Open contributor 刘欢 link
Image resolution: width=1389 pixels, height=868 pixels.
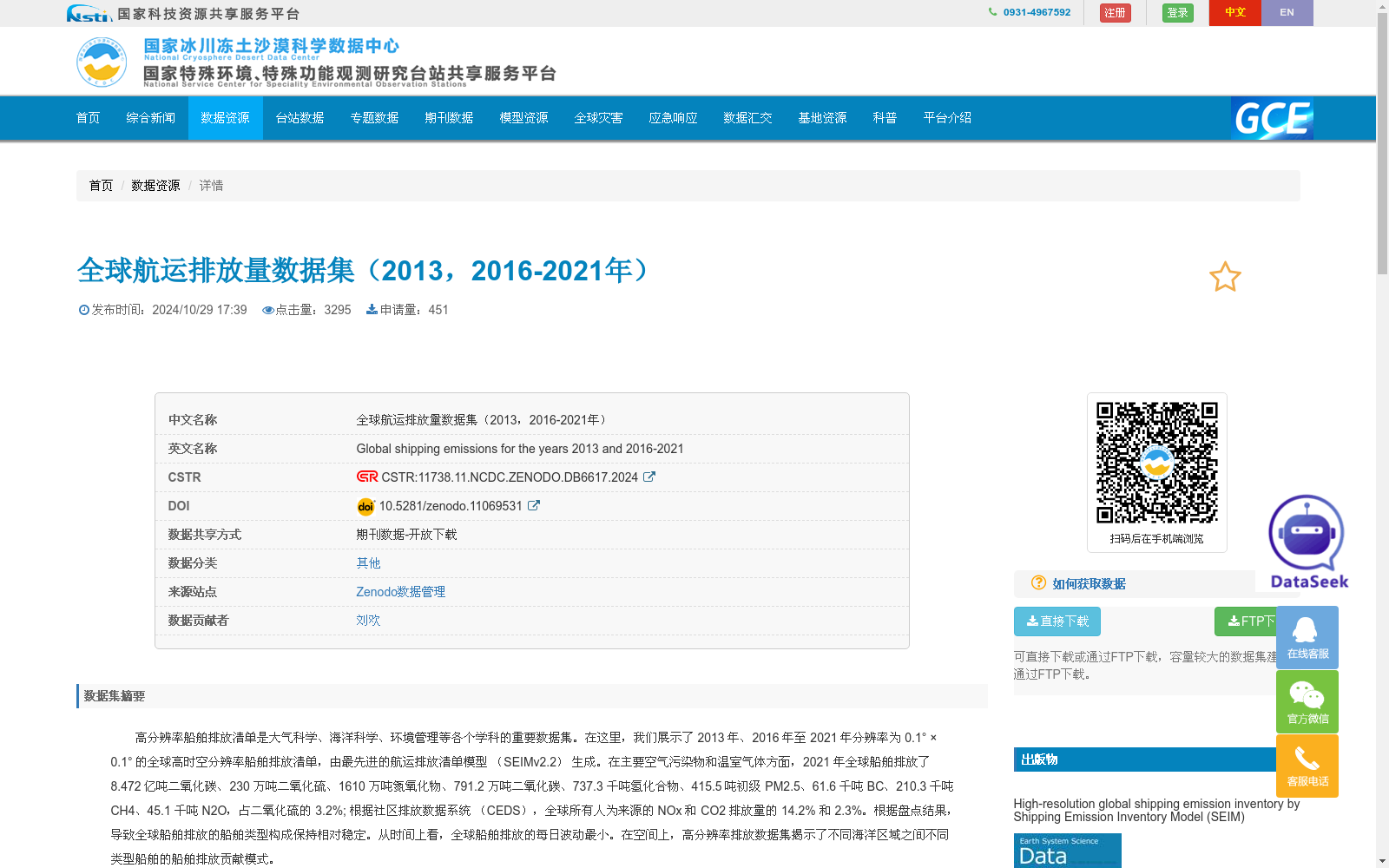point(369,620)
